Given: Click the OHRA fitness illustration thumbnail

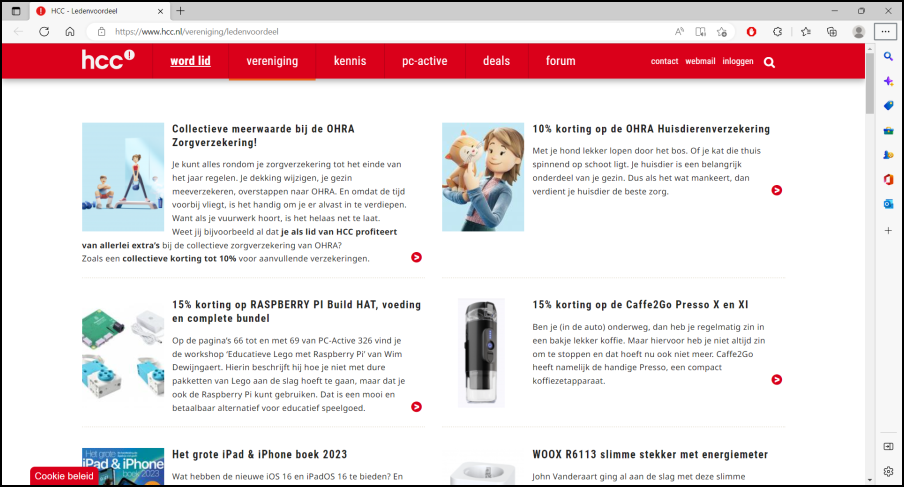Looking at the screenshot, I should click(x=123, y=177).
